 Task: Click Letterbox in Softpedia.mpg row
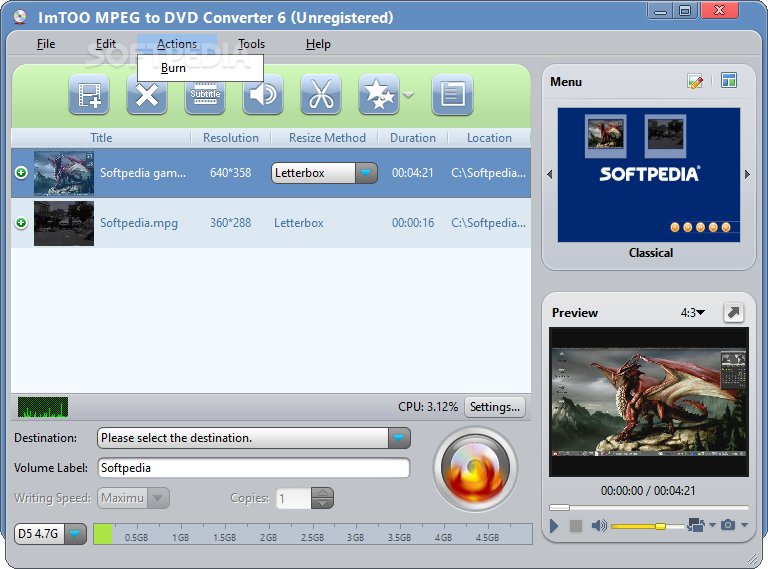click(x=299, y=223)
